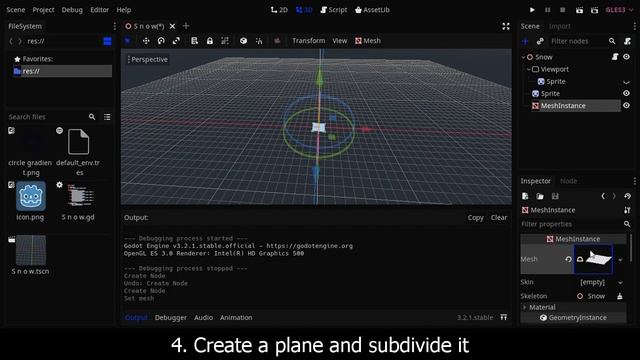Image resolution: width=640 pixels, height=360 pixels.
Task: Play the edited scene clapper icon
Action: point(579,10)
